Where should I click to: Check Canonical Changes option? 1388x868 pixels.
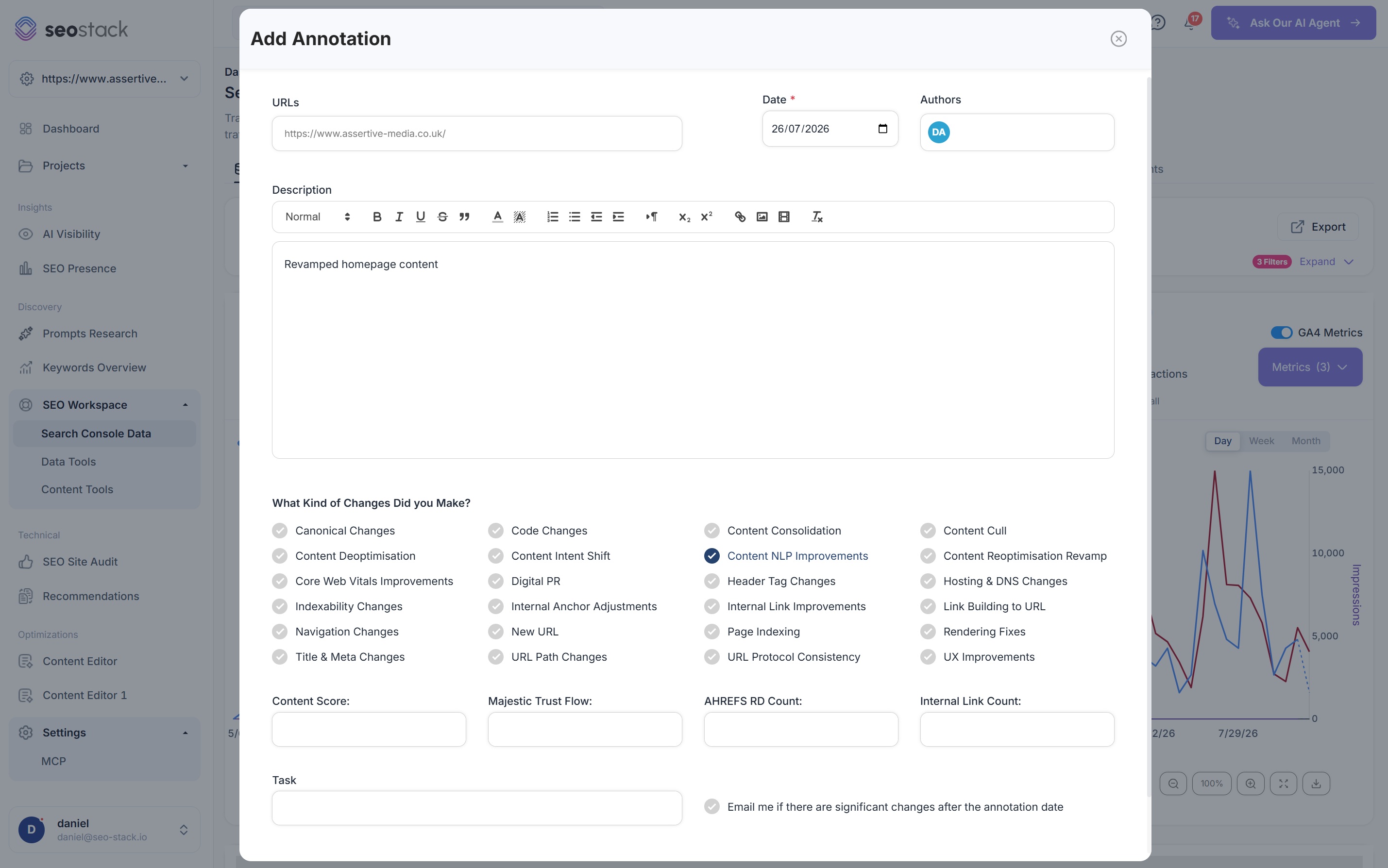point(280,531)
